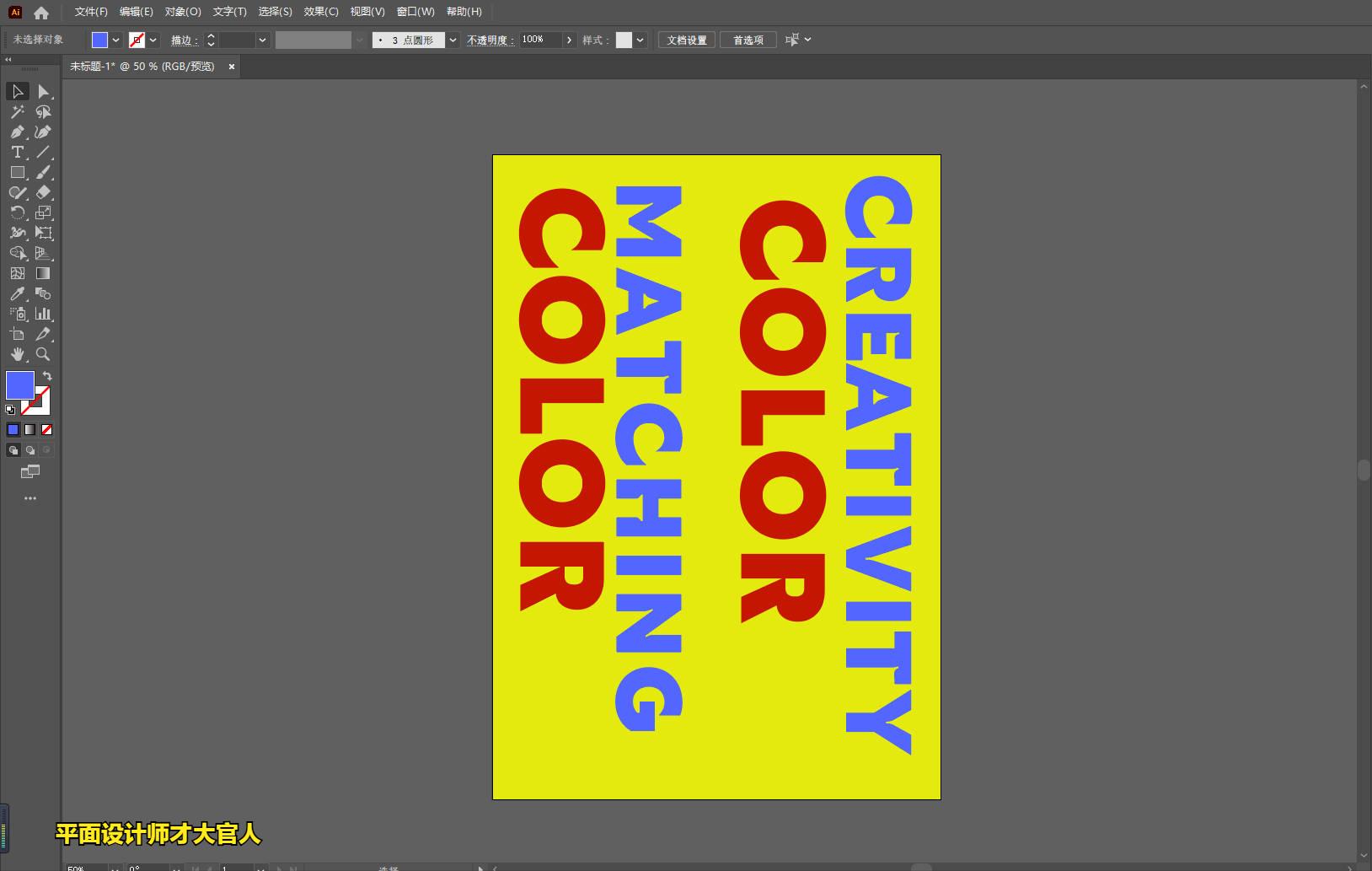Select the Magic Wand tool
The height and width of the screenshot is (871, 1372).
click(17, 111)
